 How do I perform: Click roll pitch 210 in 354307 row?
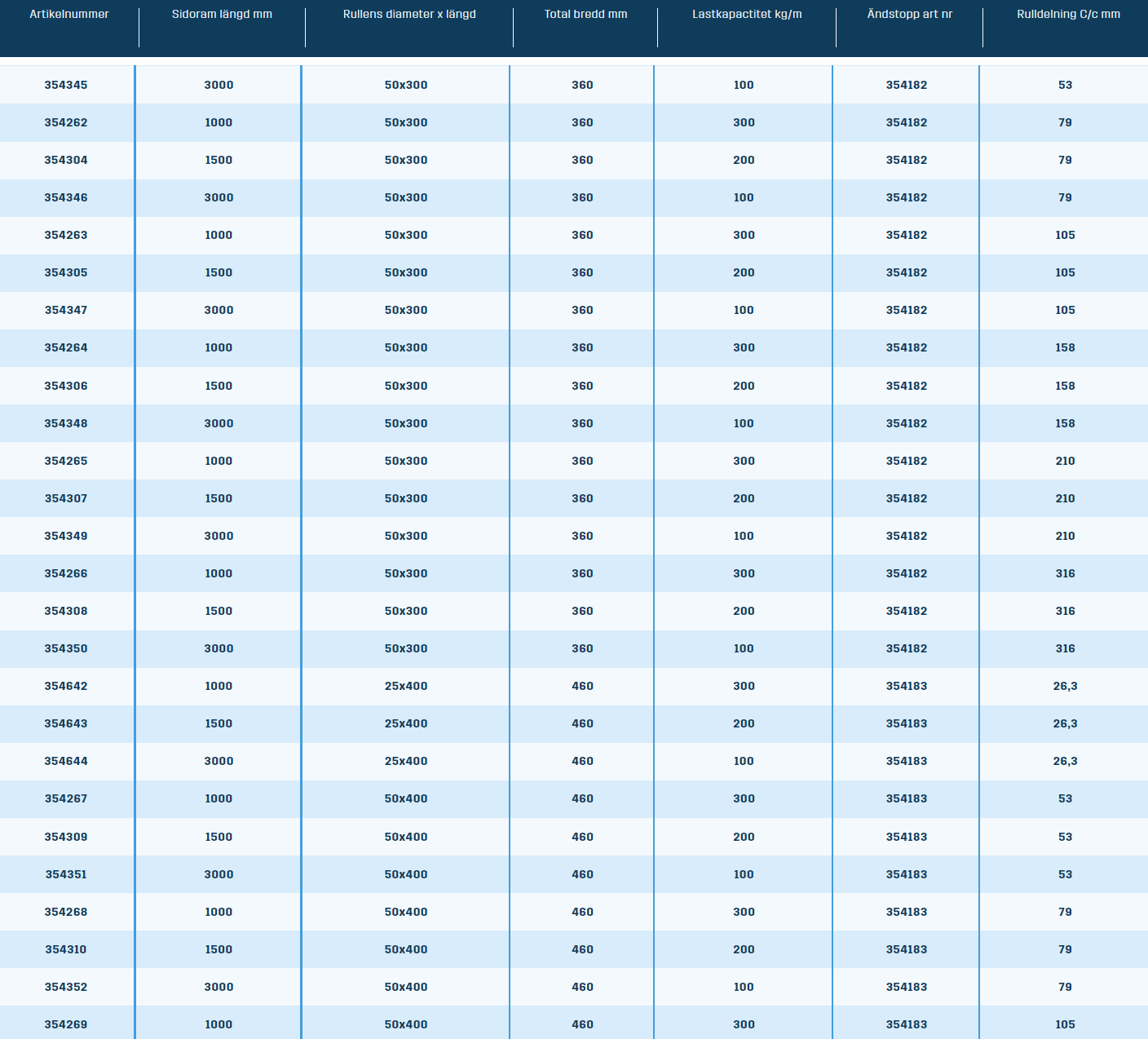point(1065,498)
